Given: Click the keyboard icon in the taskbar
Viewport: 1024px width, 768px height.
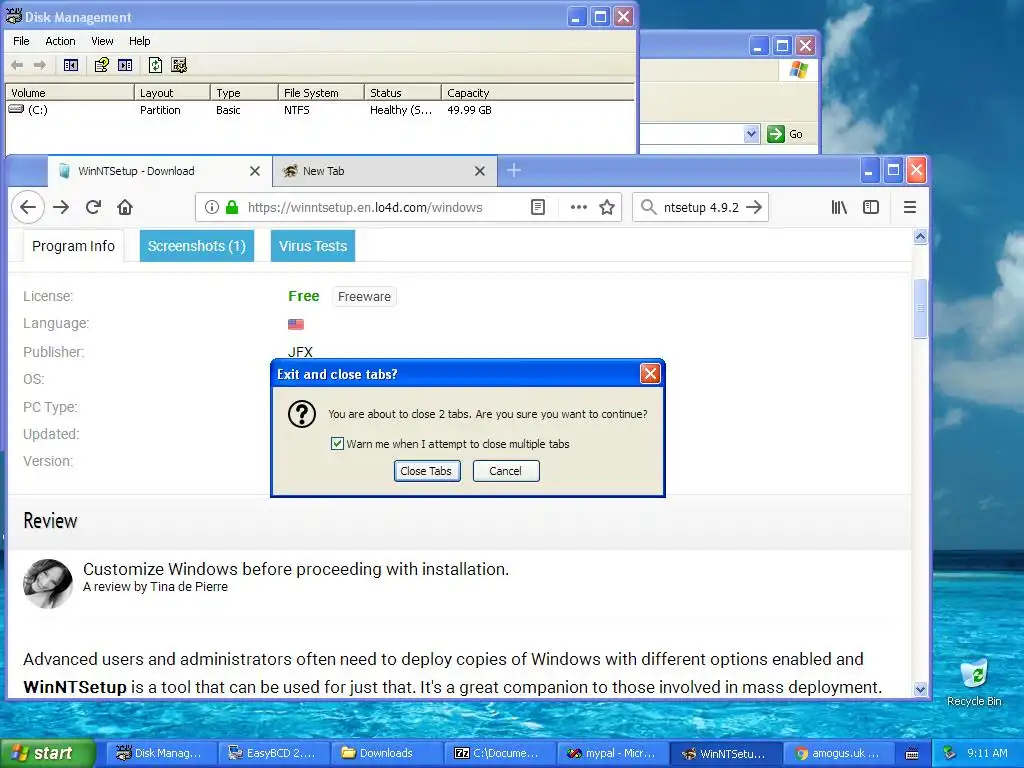Looking at the screenshot, I should point(912,754).
